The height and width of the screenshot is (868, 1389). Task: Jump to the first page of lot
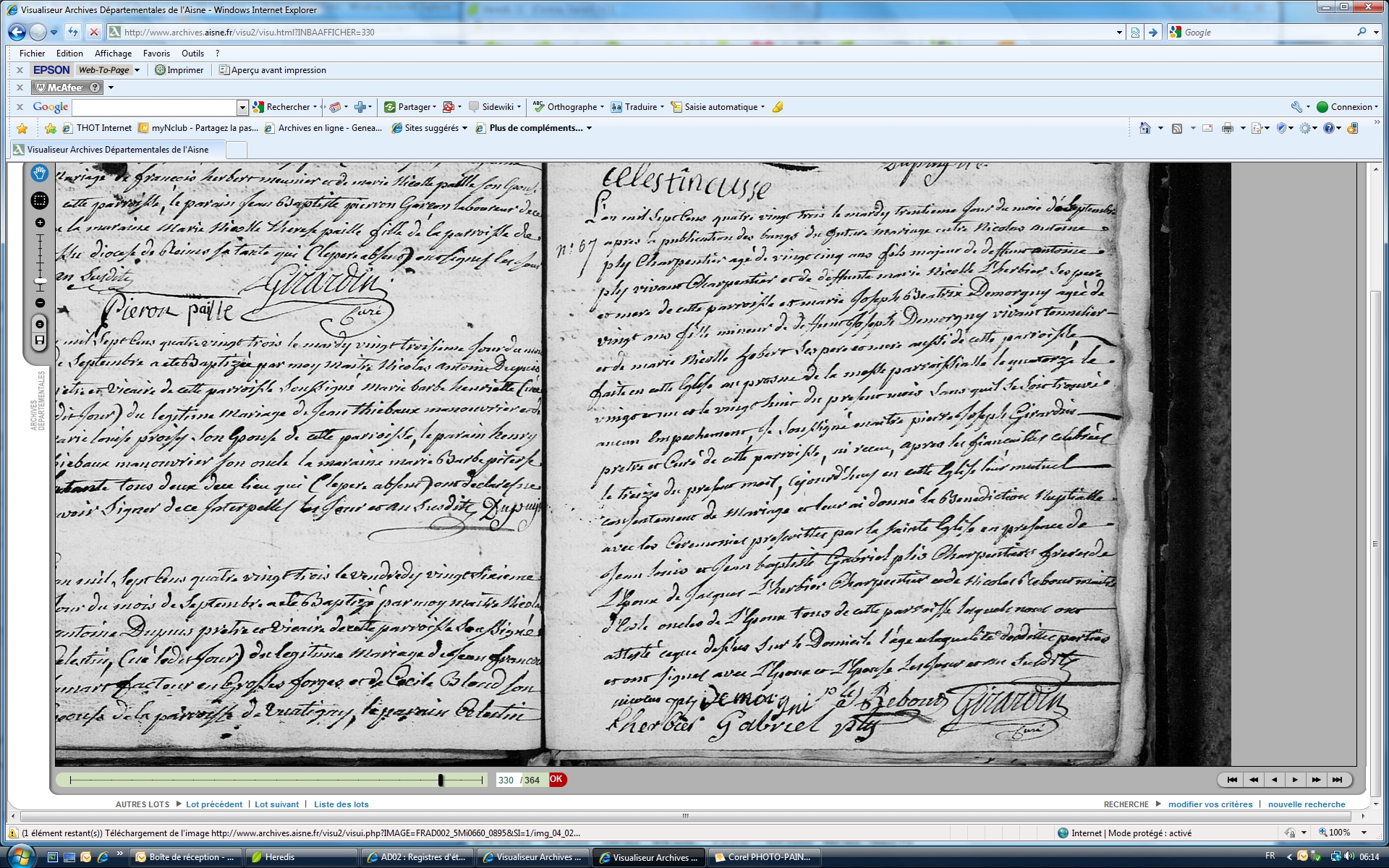(1232, 780)
